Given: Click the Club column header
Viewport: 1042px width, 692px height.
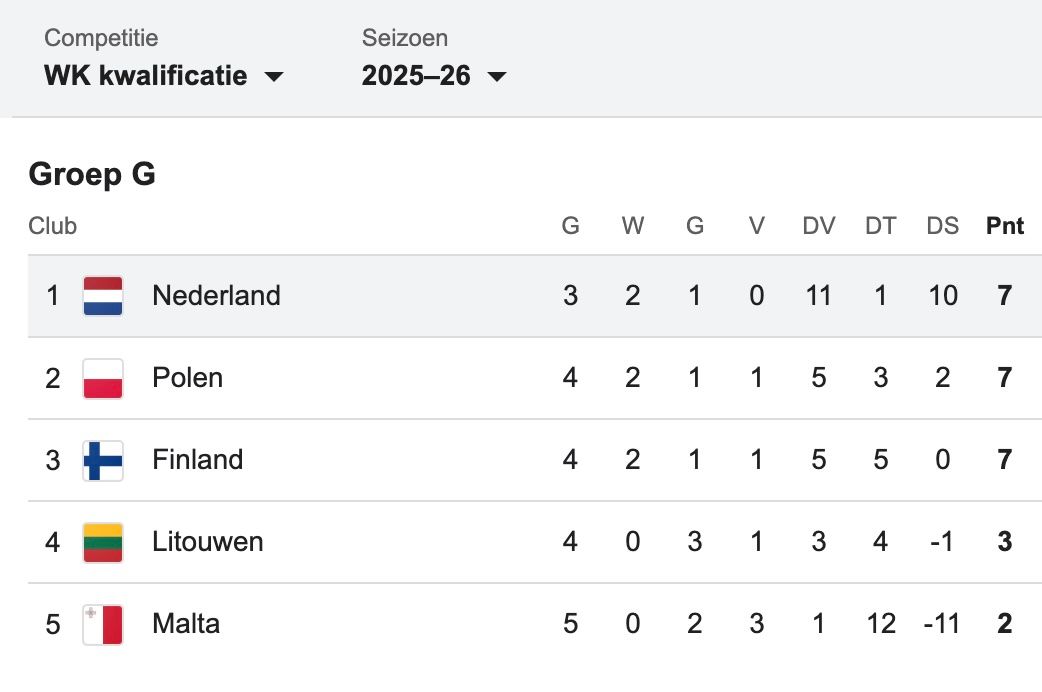Looking at the screenshot, I should coord(52,225).
